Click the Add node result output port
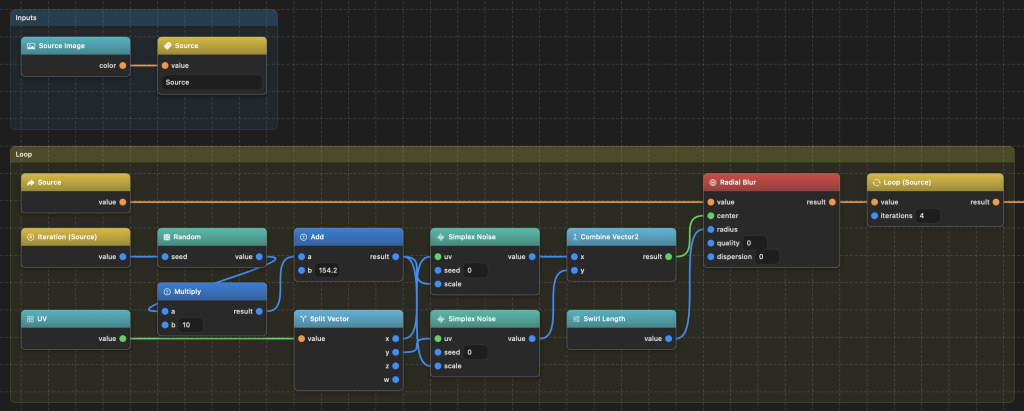This screenshot has width=1024, height=411. click(396, 257)
